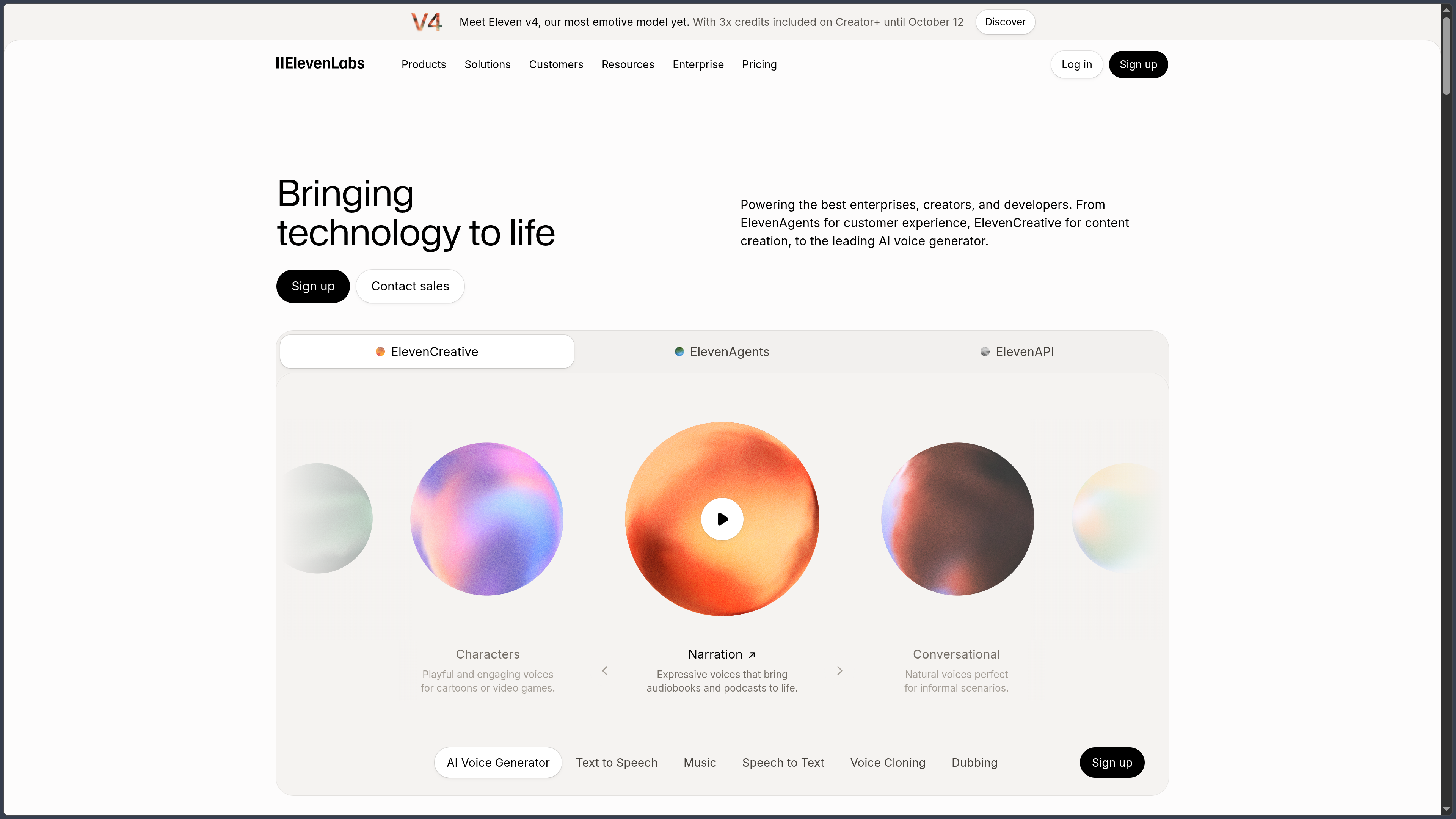Click the Log in button
The width and height of the screenshot is (1456, 819).
coord(1076,64)
